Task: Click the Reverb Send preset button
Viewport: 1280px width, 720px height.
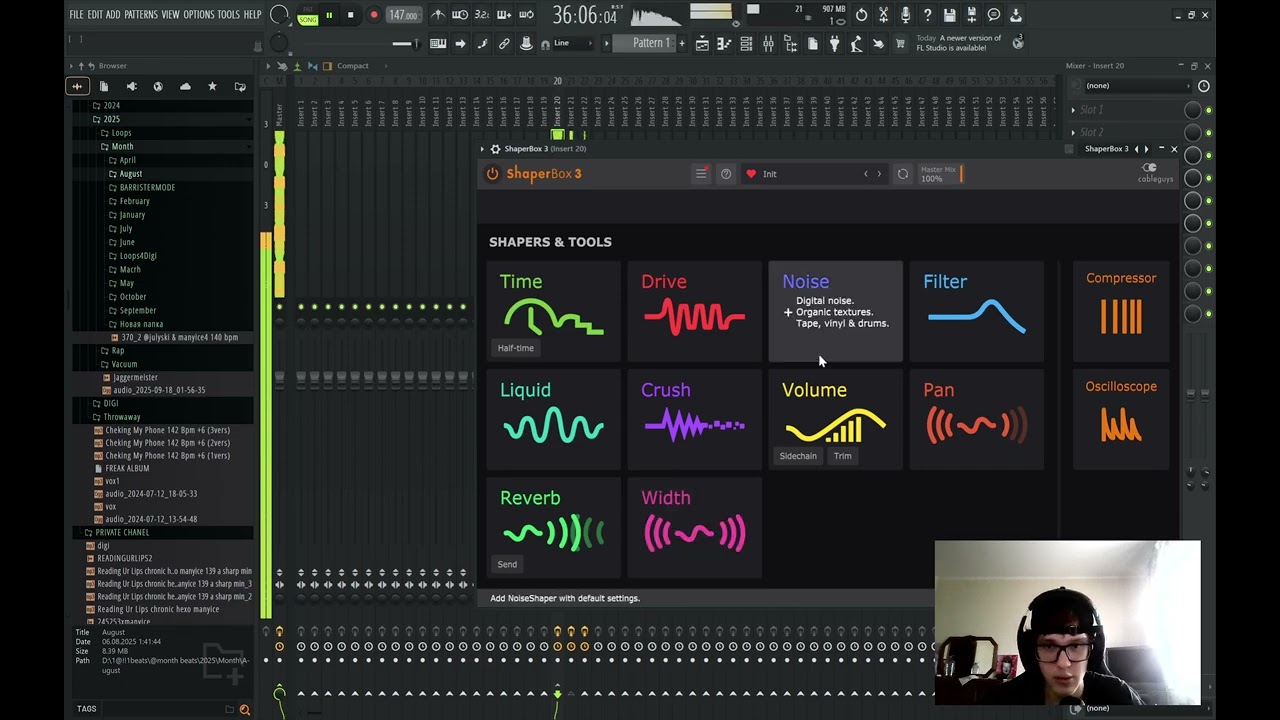Action: (507, 565)
